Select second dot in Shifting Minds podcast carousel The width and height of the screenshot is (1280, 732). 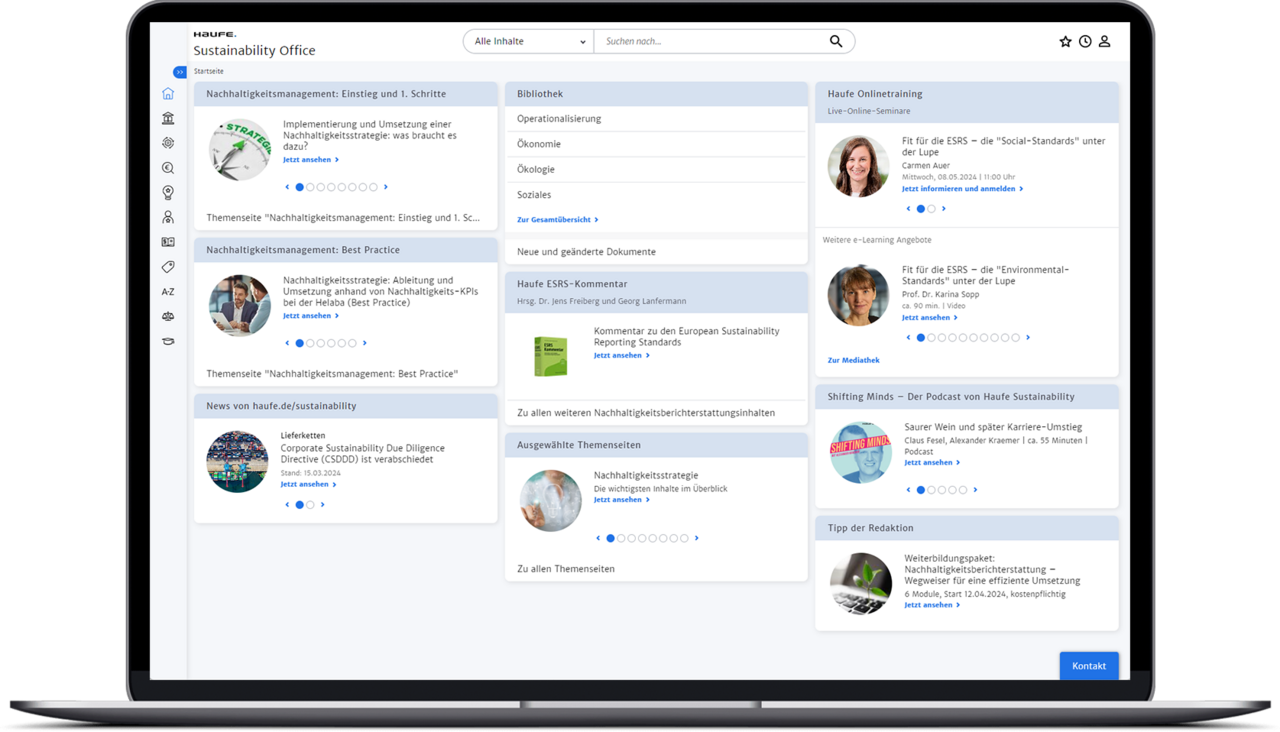pyautogui.click(x=931, y=490)
